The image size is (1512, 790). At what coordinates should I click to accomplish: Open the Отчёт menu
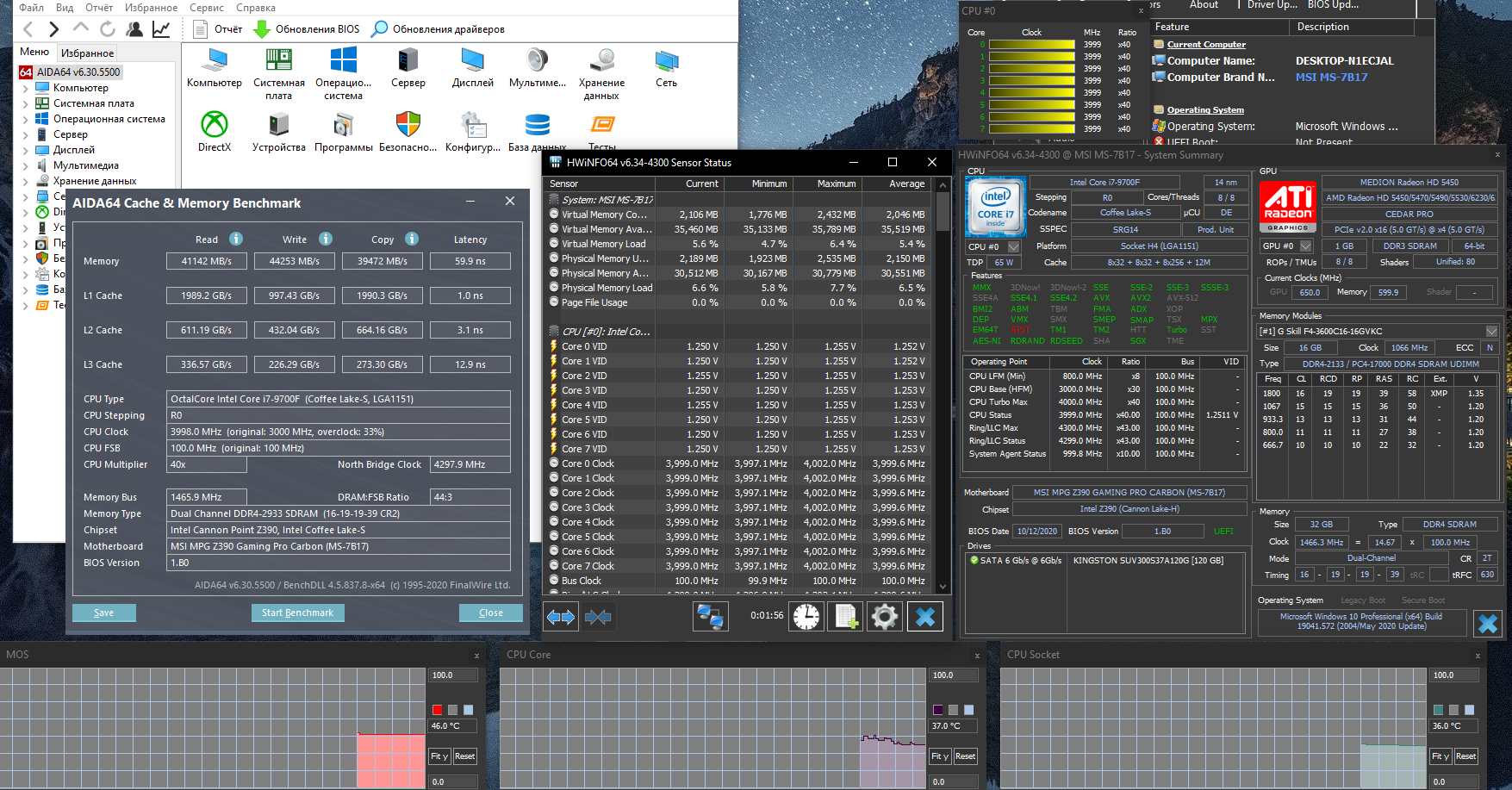99,8
